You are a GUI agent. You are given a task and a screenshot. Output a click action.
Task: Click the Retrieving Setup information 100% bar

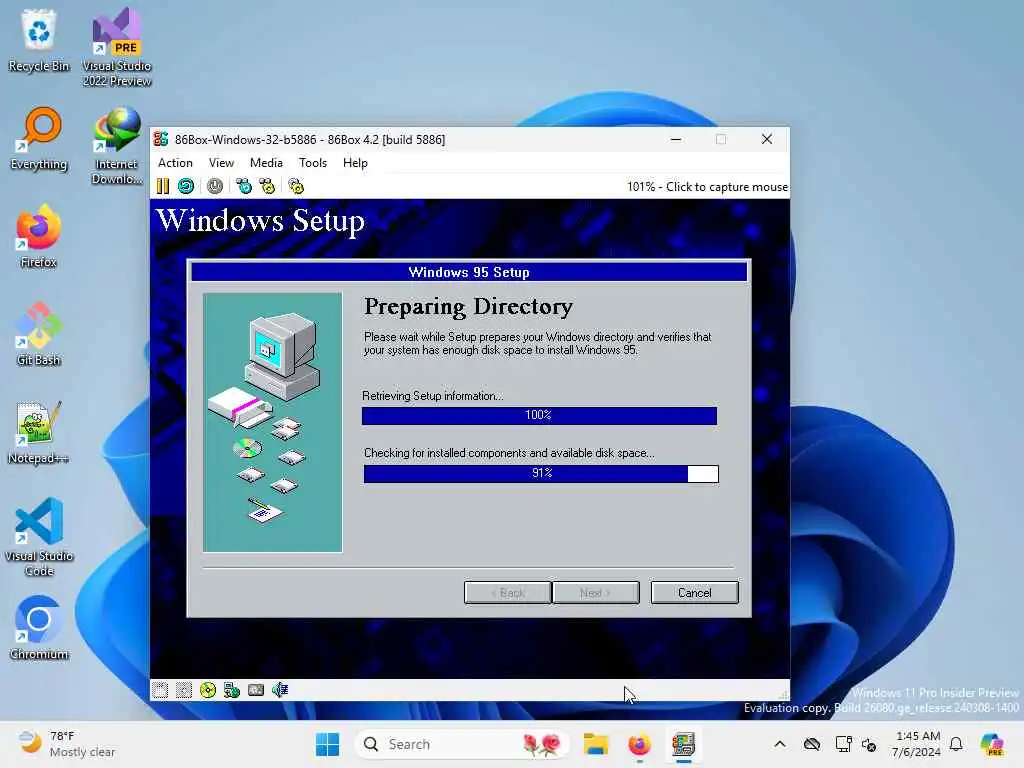point(539,415)
